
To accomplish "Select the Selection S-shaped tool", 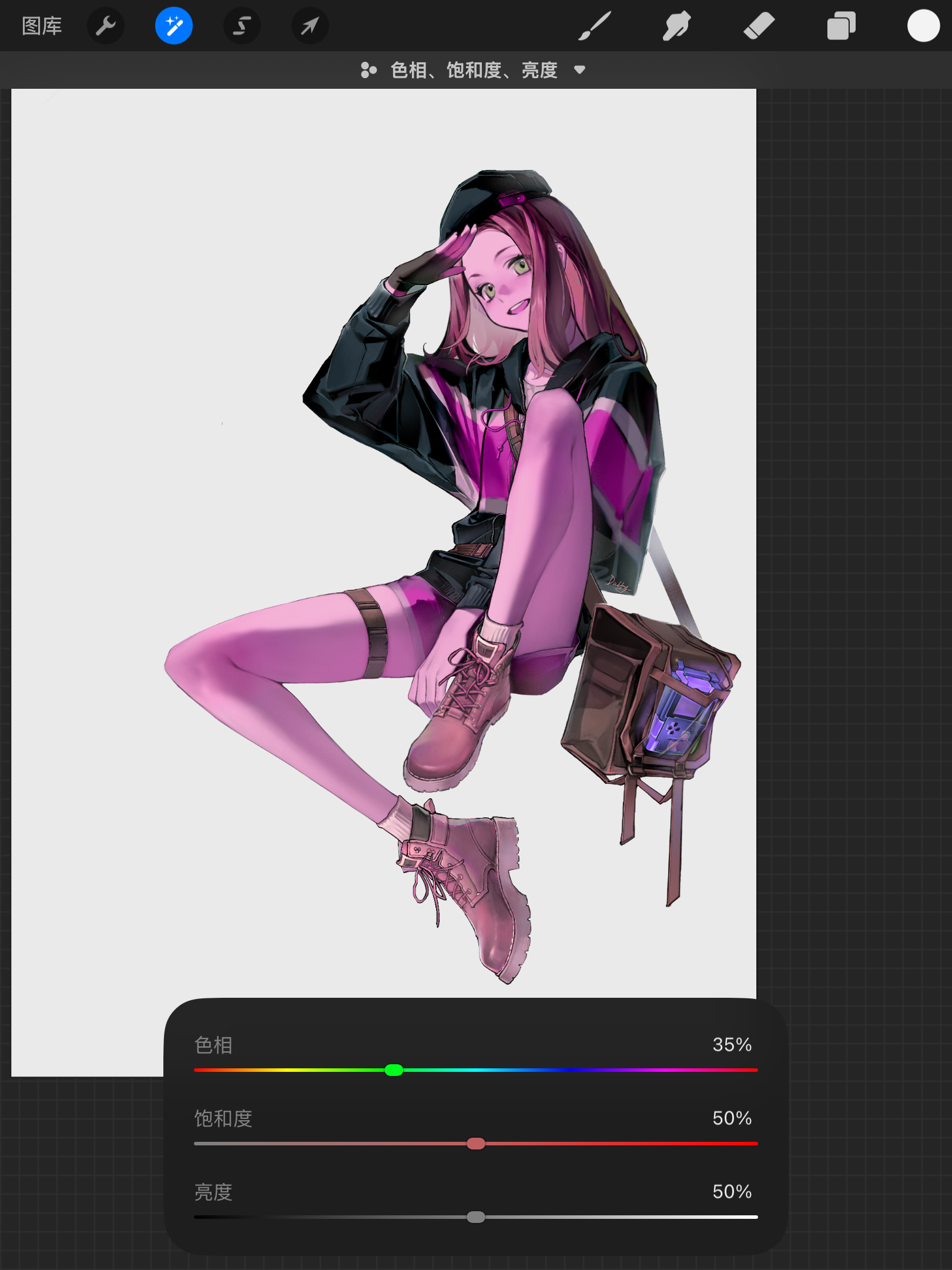I will 242,26.
